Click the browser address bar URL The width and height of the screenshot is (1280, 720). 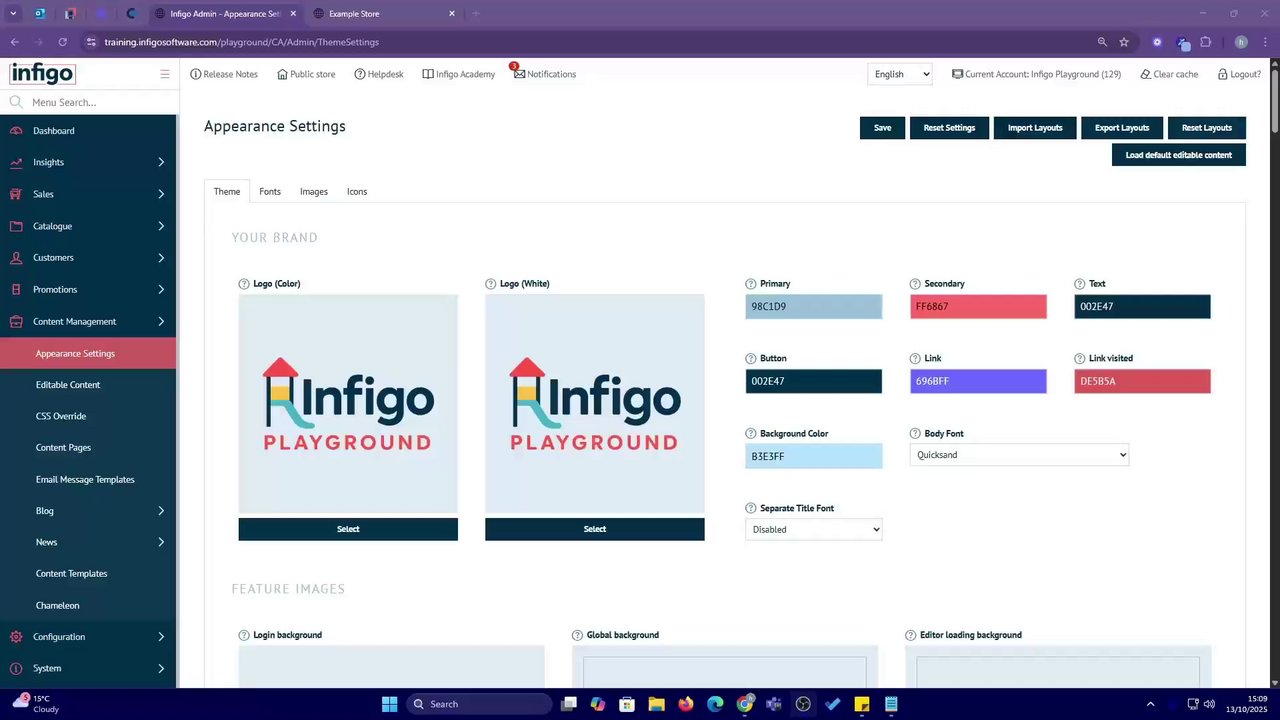tap(241, 42)
